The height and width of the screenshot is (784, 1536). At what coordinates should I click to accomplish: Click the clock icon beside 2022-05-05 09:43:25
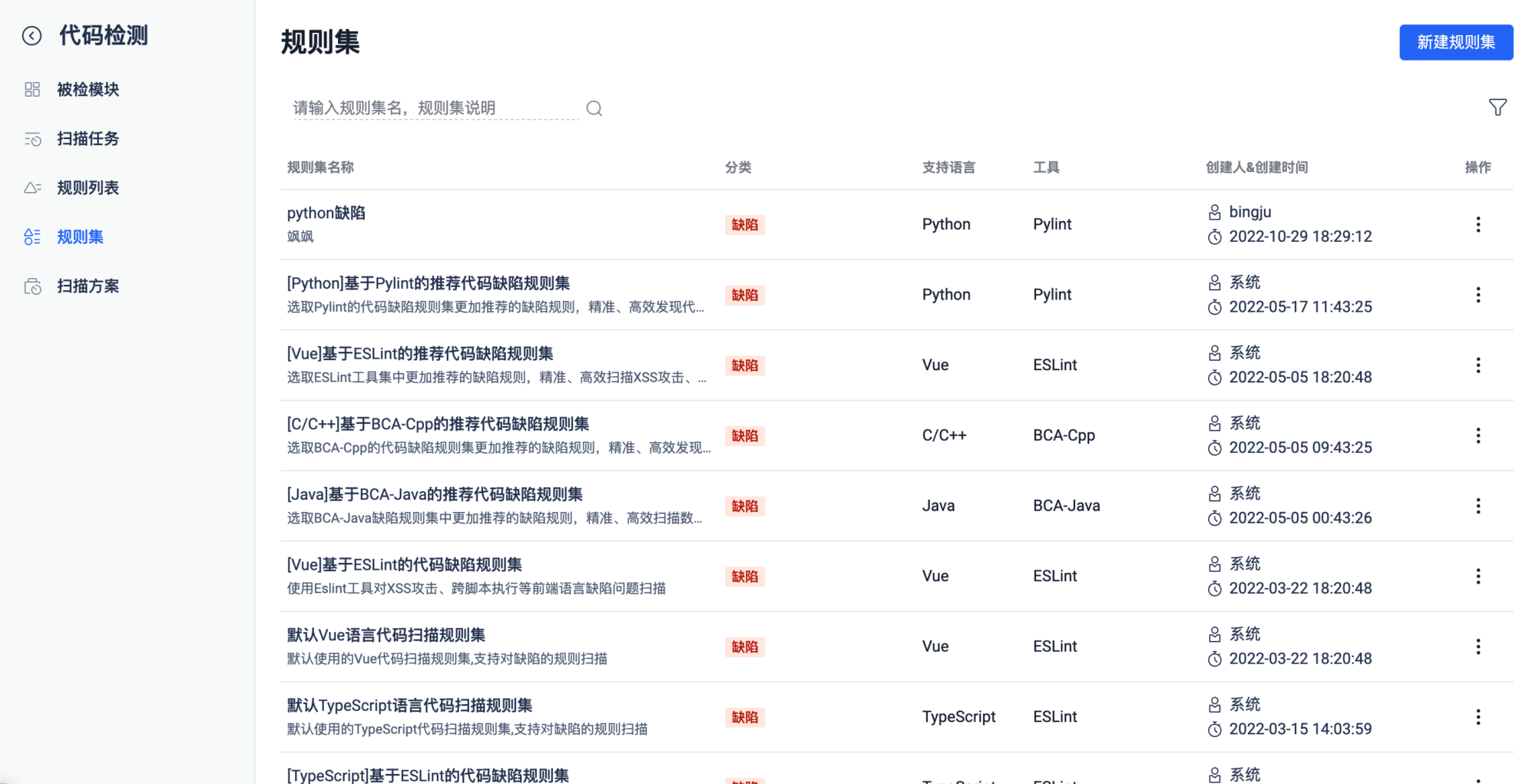click(x=1215, y=448)
